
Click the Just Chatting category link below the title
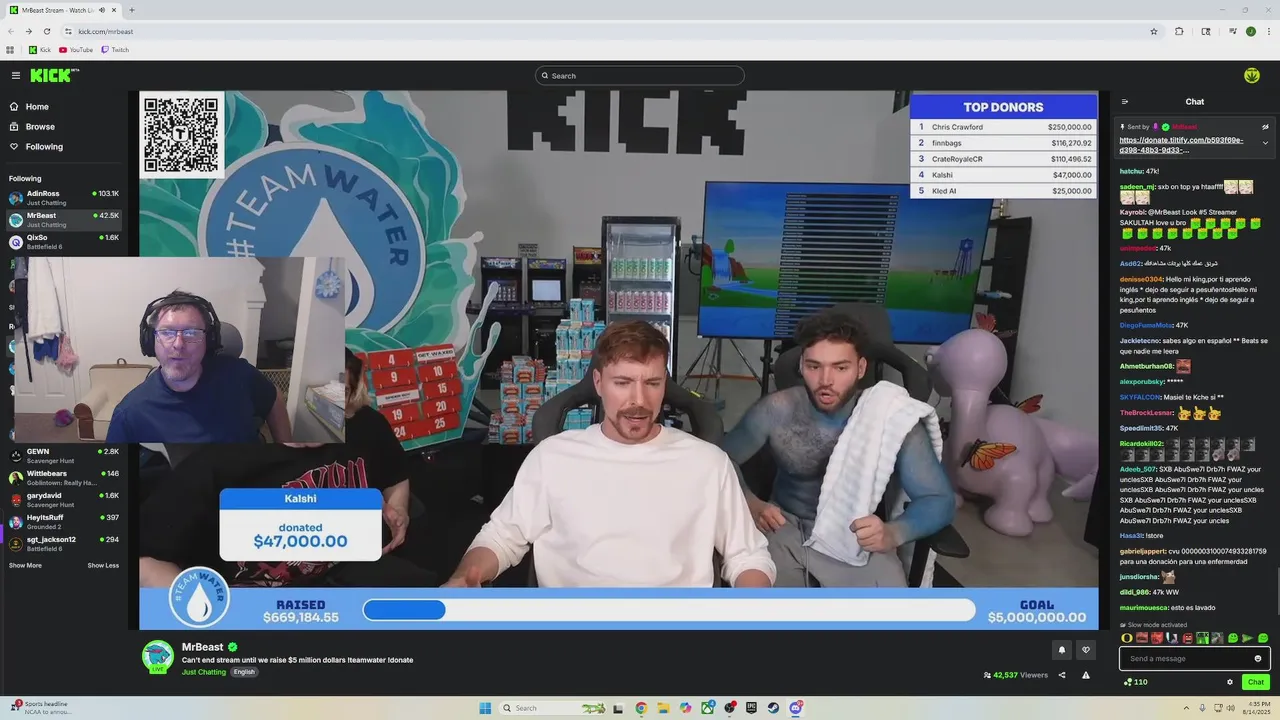pyautogui.click(x=204, y=672)
